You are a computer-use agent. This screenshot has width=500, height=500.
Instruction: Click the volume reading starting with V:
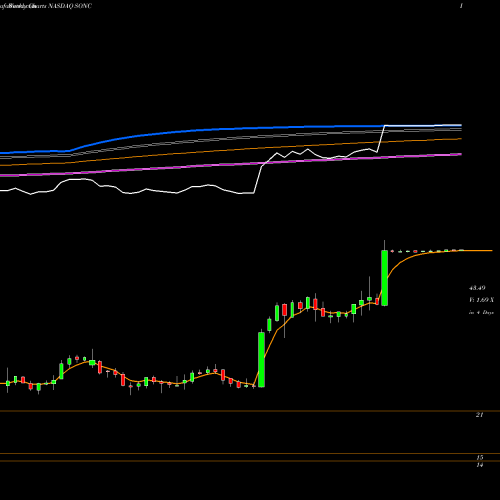(x=481, y=300)
